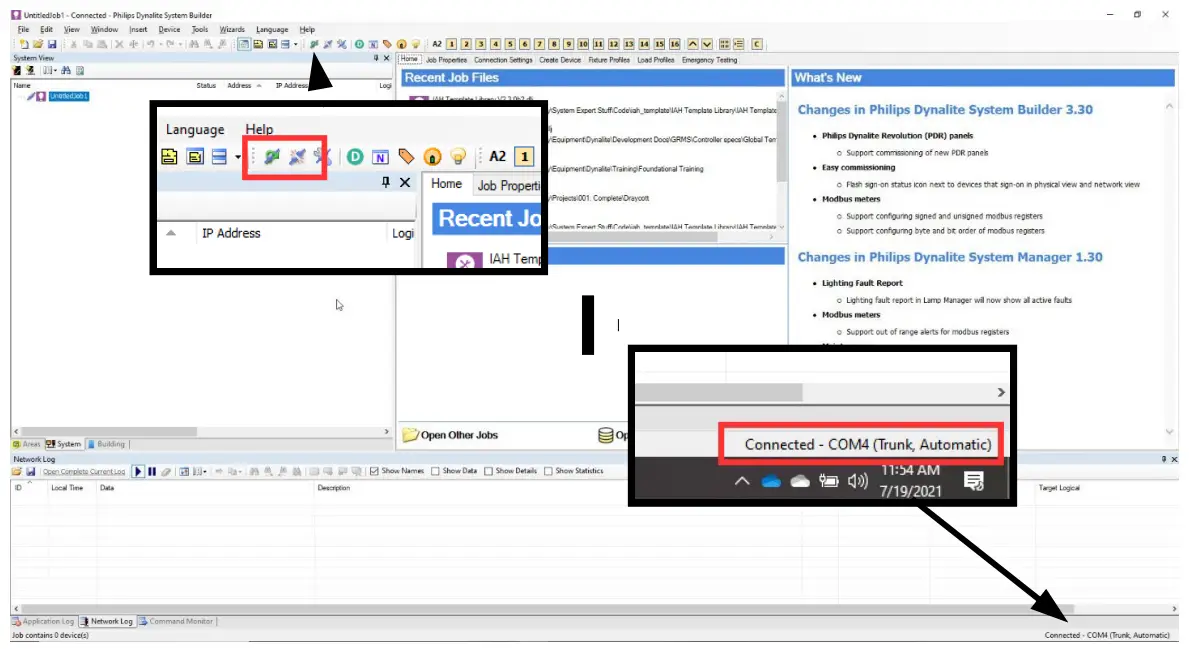Switch to the Emergency Testing tab
1189x649 pixels.
(x=710, y=60)
